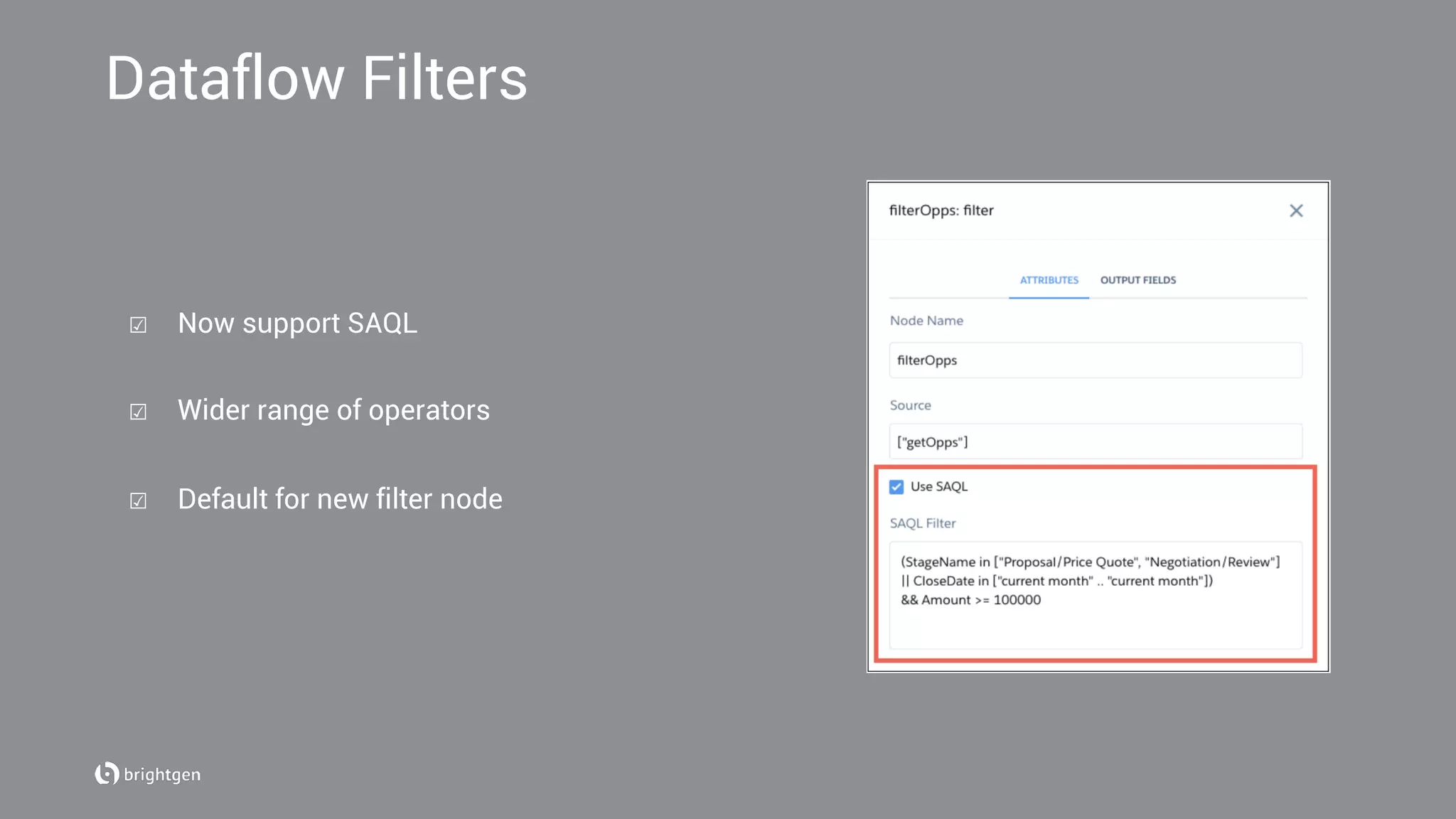Click the Source field with getOpps
Screen dimensions: 1456x819
pyautogui.click(x=1096, y=441)
